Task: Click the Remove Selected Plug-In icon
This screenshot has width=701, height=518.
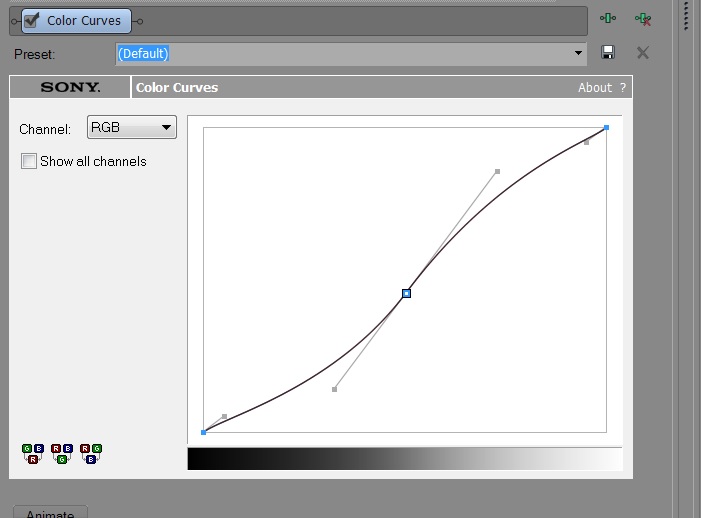Action: [643, 19]
